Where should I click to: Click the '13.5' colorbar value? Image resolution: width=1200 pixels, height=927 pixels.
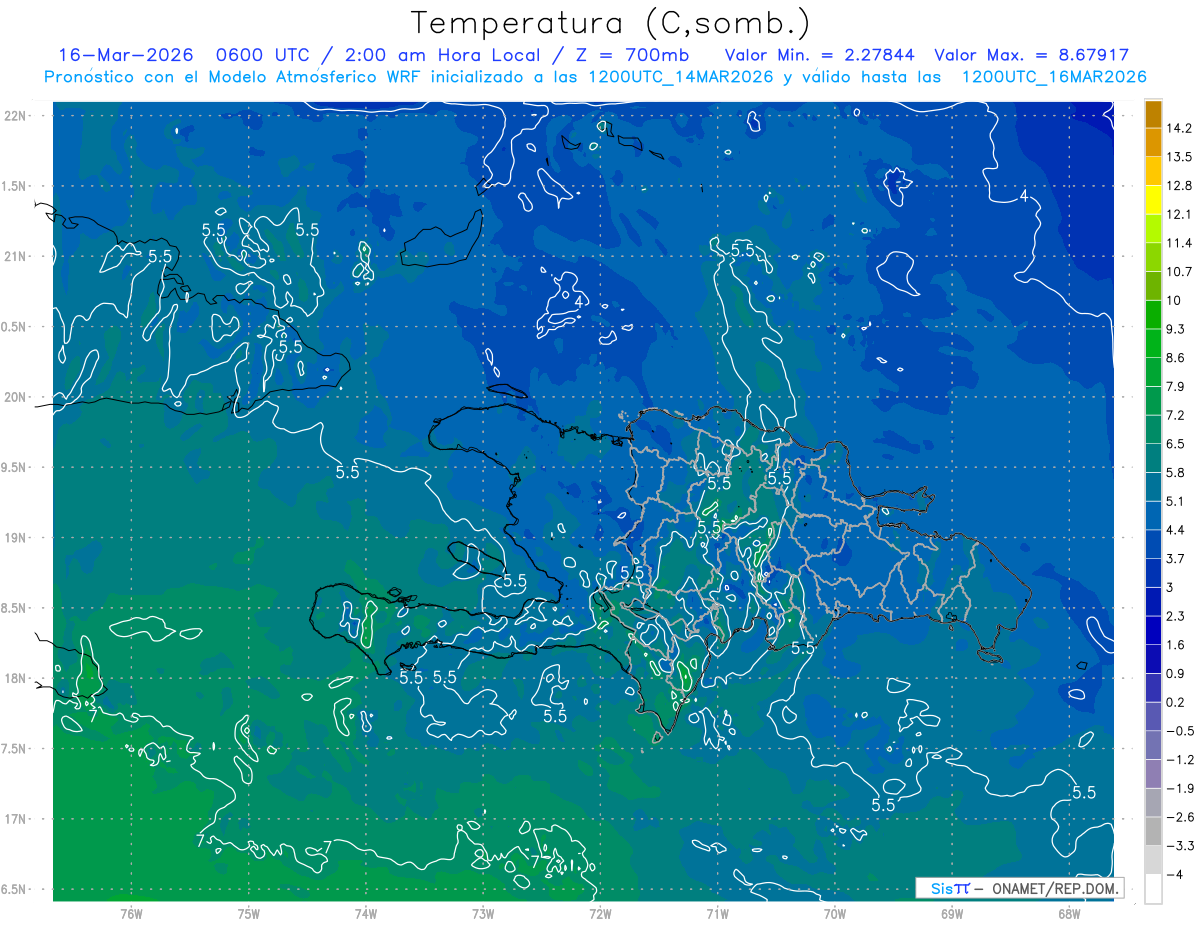1179,158
